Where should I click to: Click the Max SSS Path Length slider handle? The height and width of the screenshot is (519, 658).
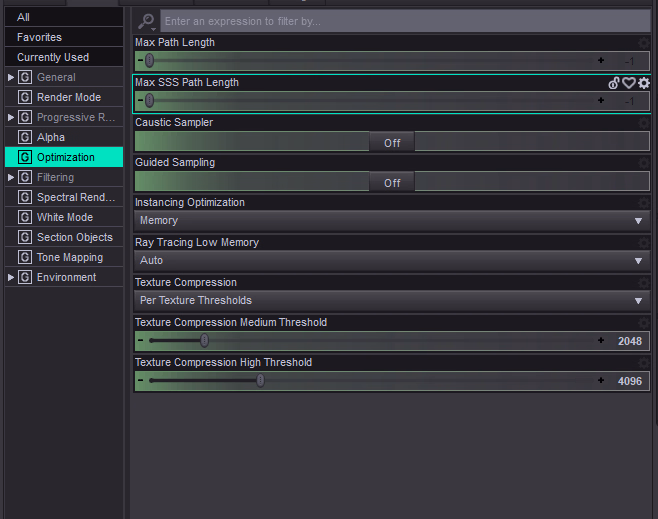pyautogui.click(x=149, y=100)
